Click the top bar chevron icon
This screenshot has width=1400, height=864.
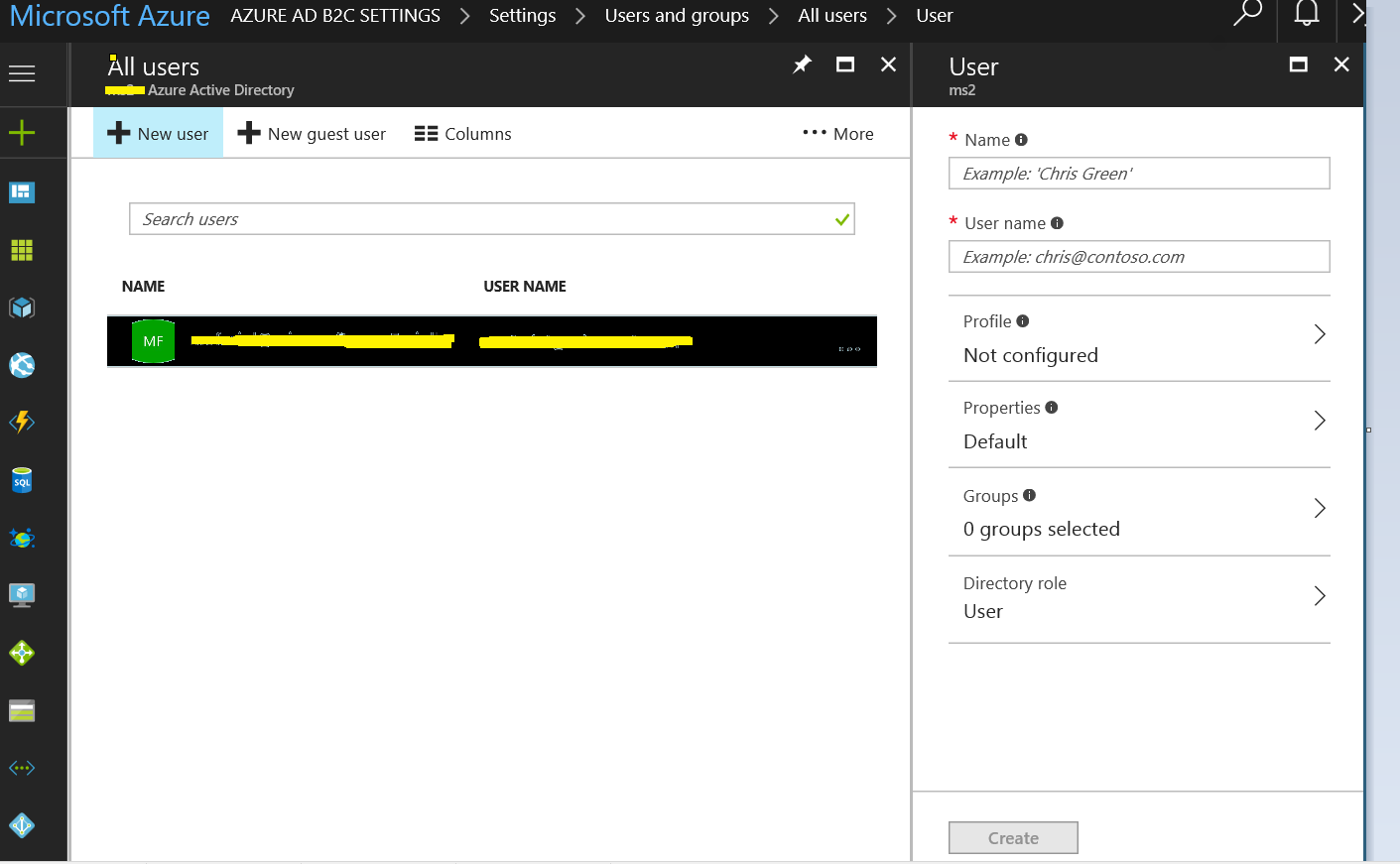pos(1357,14)
